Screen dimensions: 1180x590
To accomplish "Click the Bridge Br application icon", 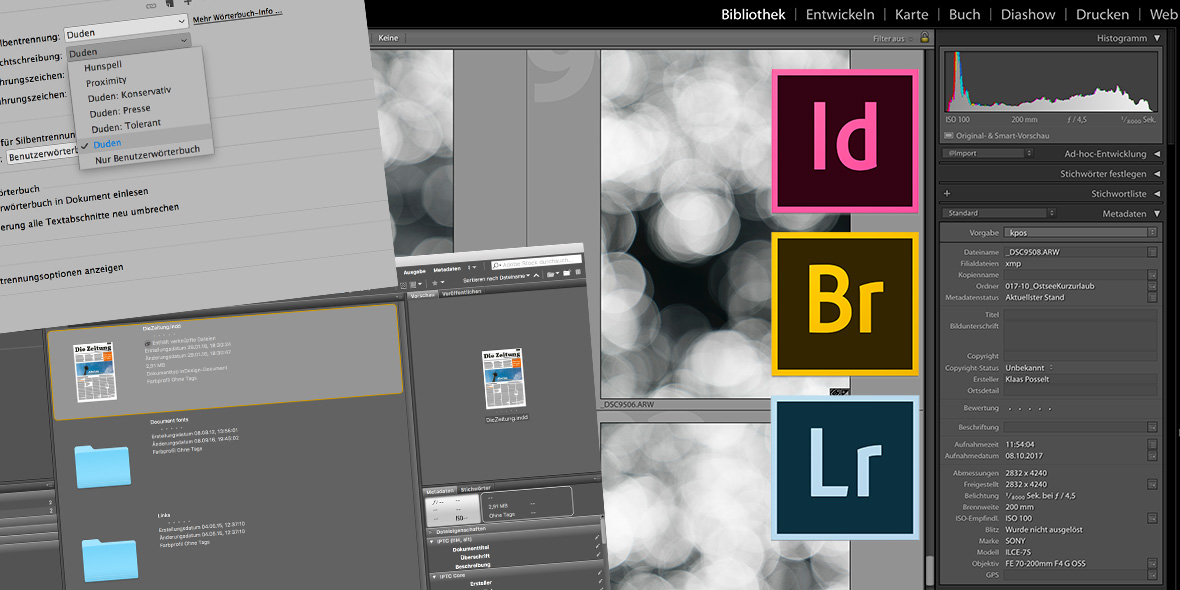I will tap(845, 303).
